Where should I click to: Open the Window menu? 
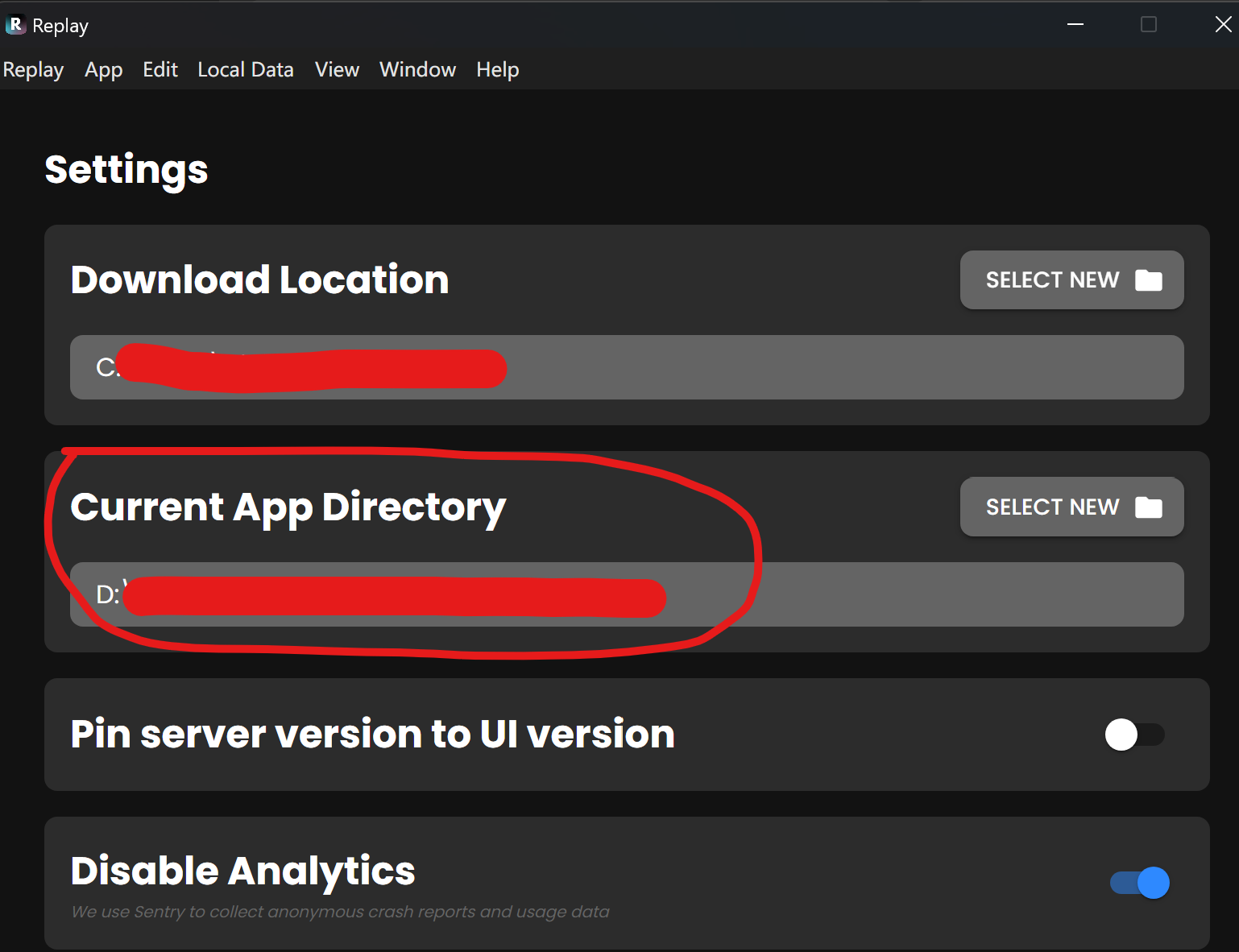417,70
